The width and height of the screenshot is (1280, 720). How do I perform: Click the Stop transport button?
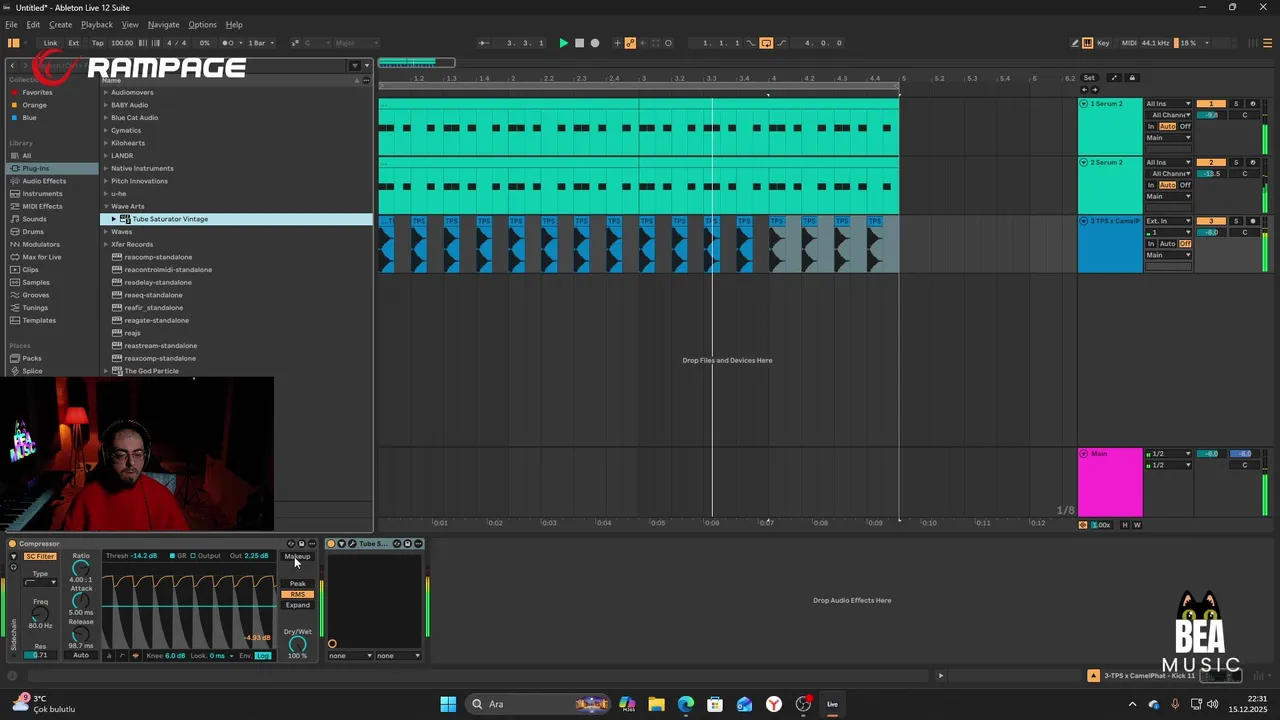580,43
